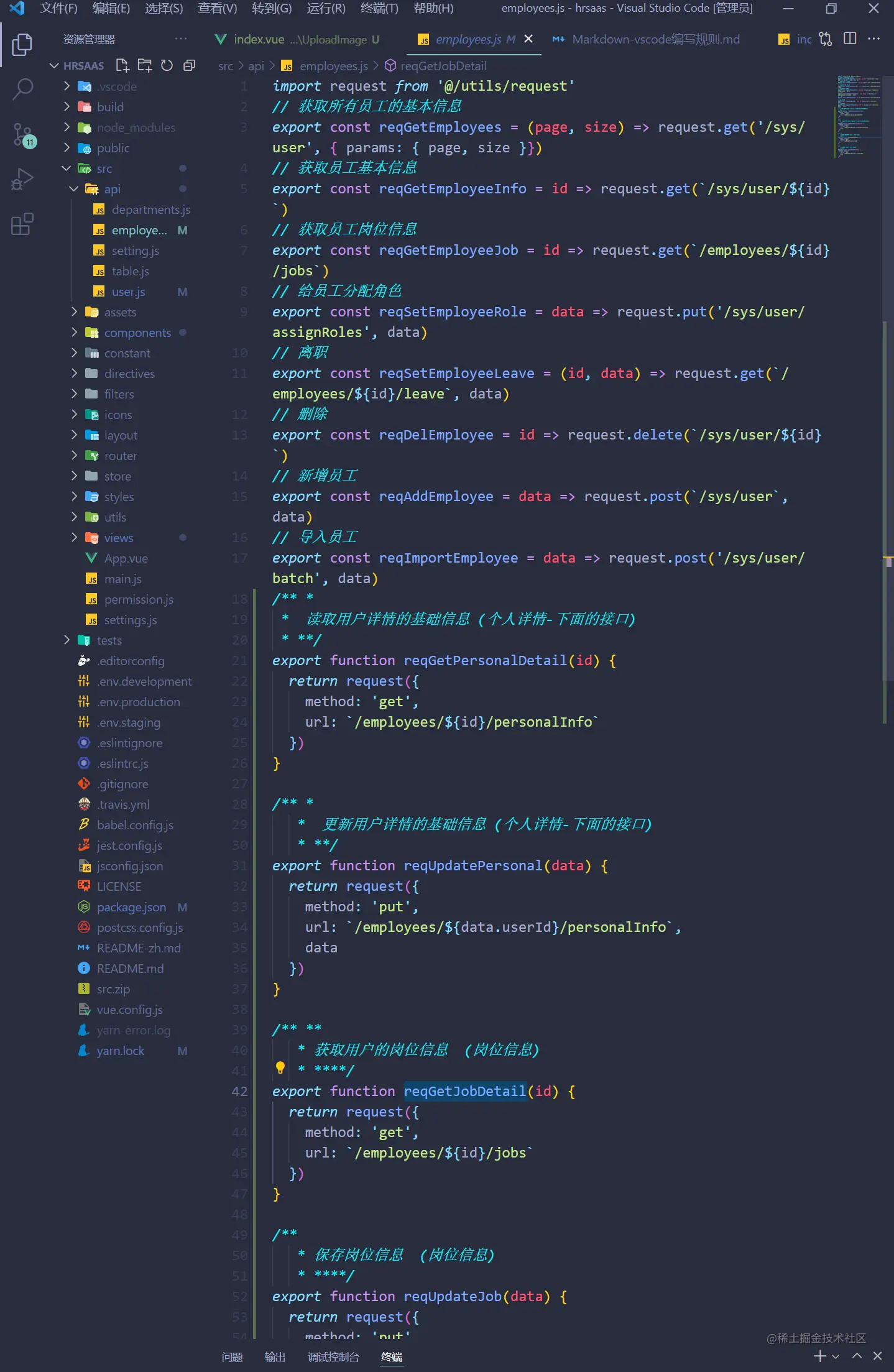Open the Run and Debug view
This screenshot has height=1372, width=894.
(22, 179)
